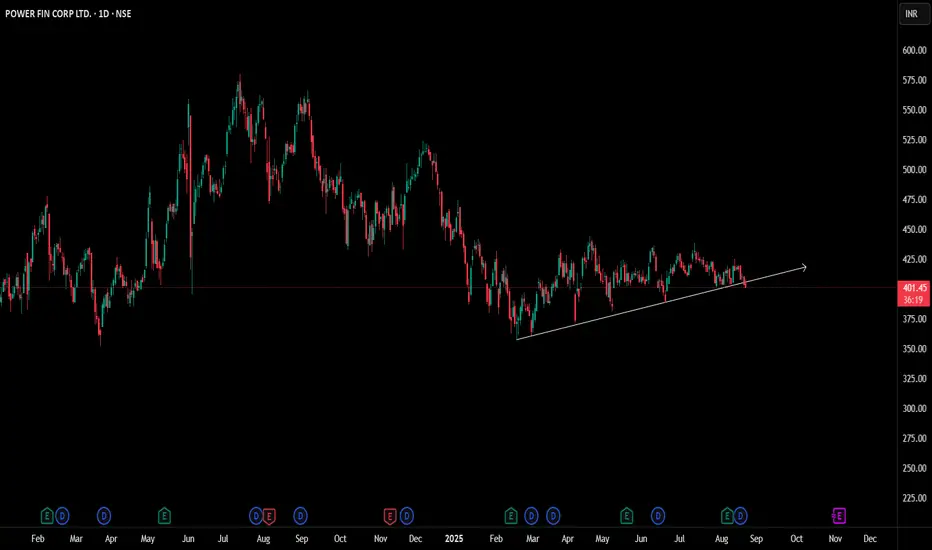Click the 450.00 price axis label
Viewport: 932px width, 550px height.
(914, 230)
